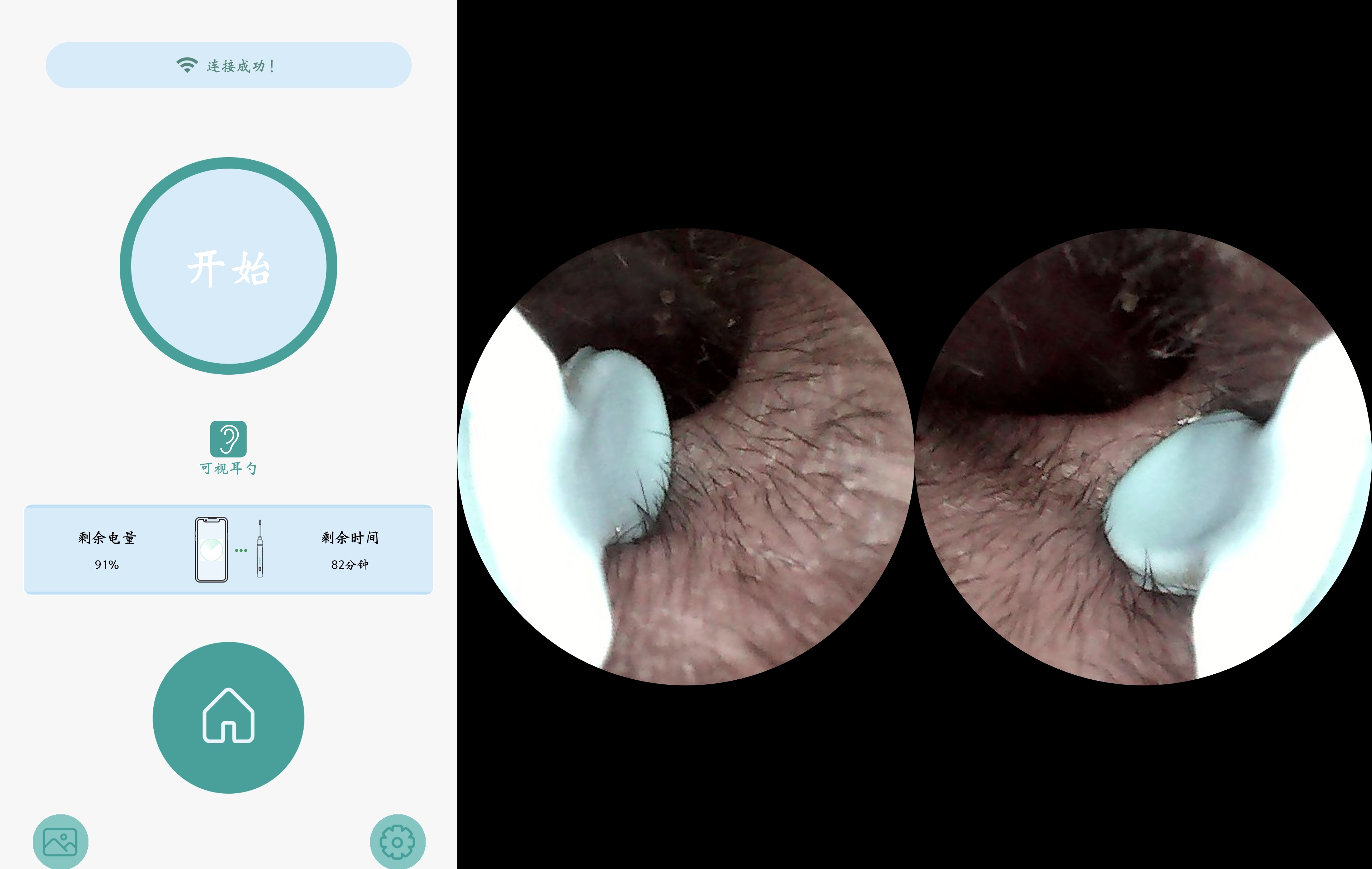Open the settings gear icon
The image size is (1372, 869).
click(x=397, y=841)
